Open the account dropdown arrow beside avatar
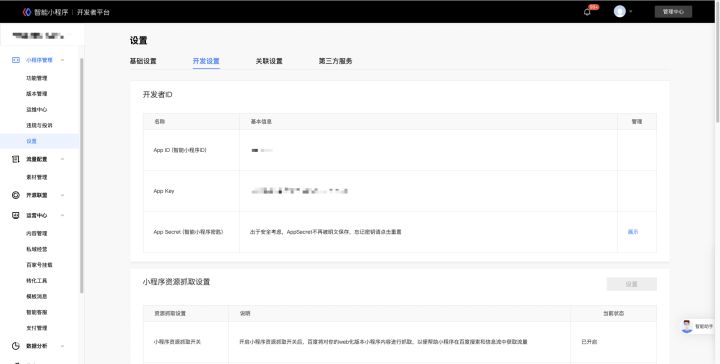This screenshot has width=720, height=364. point(631,12)
